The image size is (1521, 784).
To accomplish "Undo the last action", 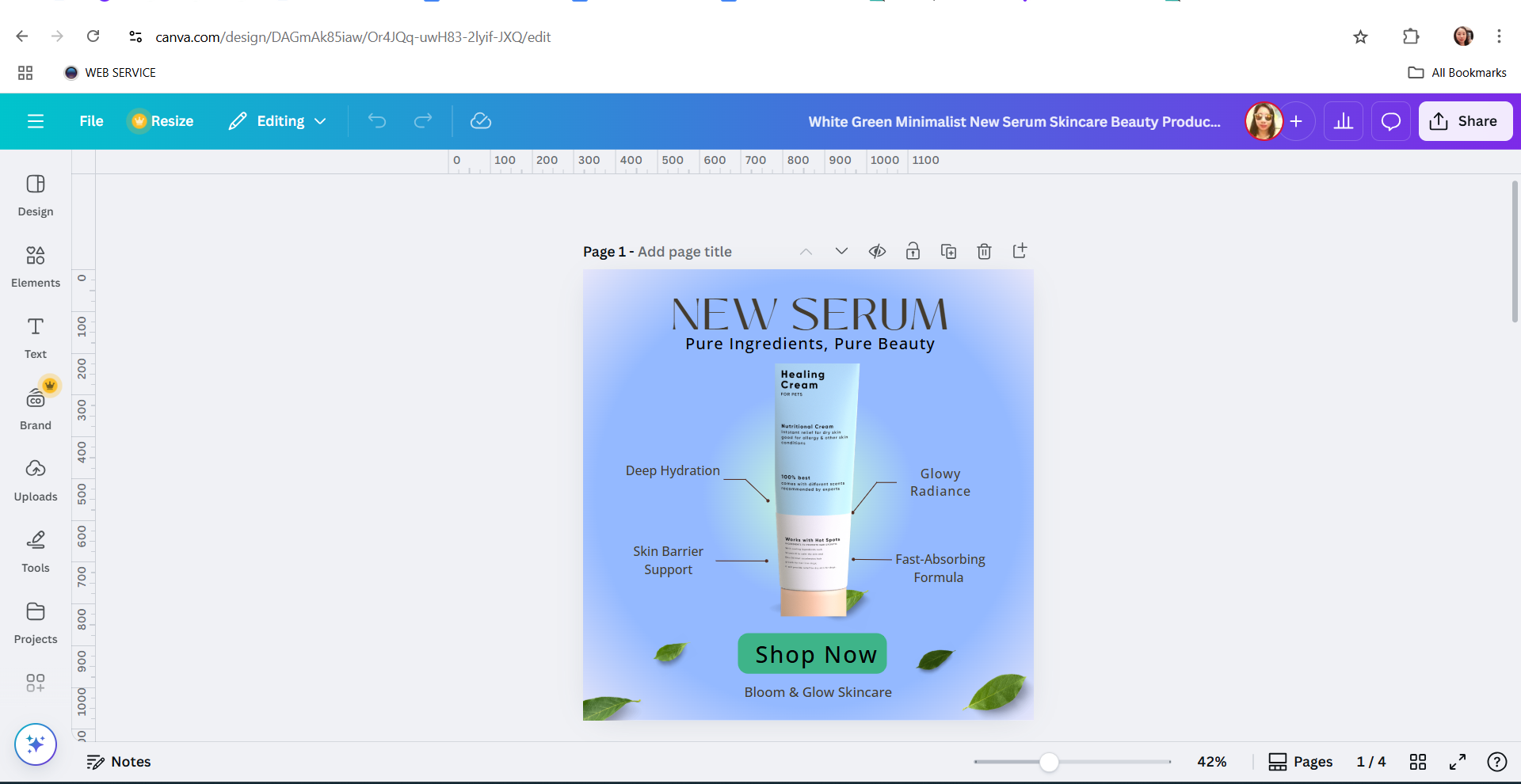I will pyautogui.click(x=377, y=121).
